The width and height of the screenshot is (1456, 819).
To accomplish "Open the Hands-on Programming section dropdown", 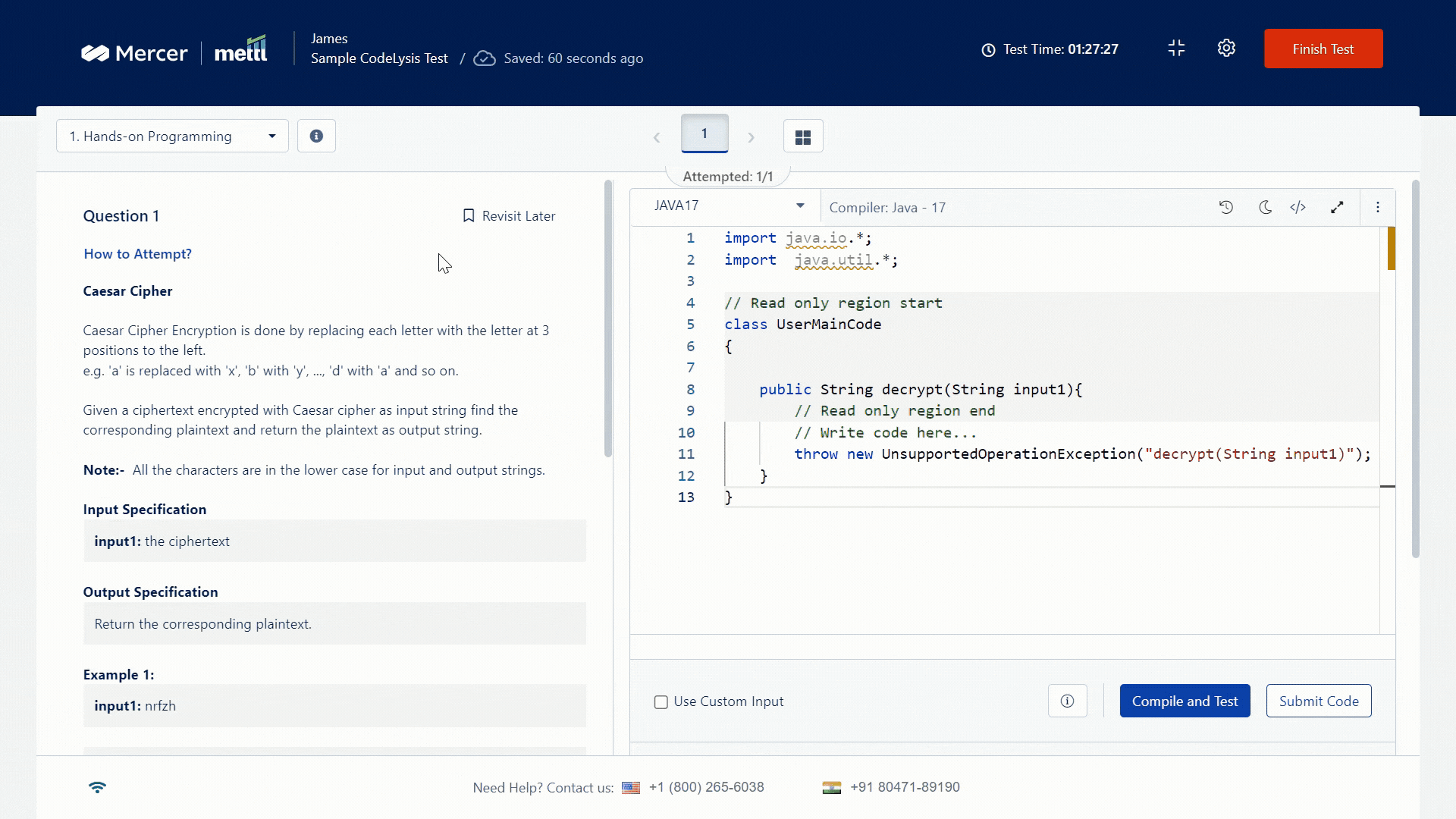I will point(172,136).
